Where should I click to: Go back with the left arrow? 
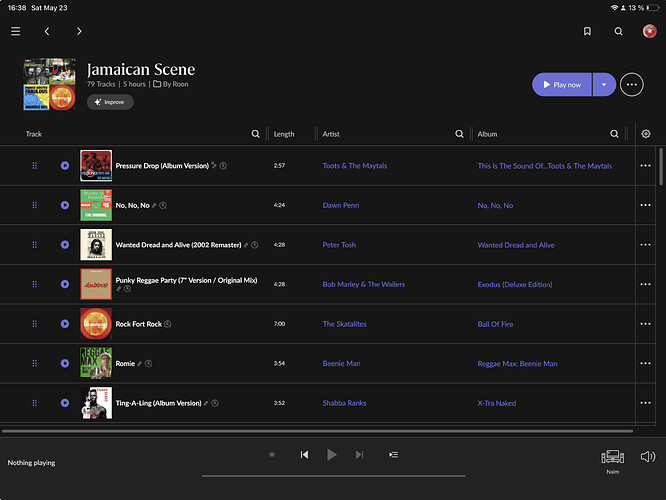pos(47,31)
